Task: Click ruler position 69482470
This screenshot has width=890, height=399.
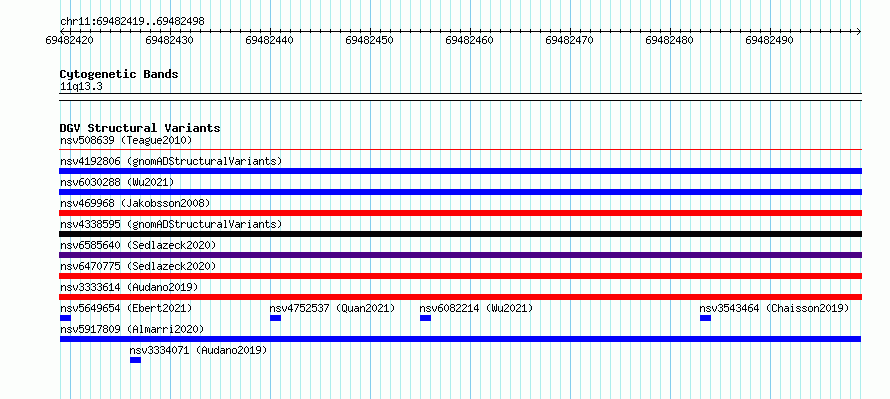Action: [569, 40]
